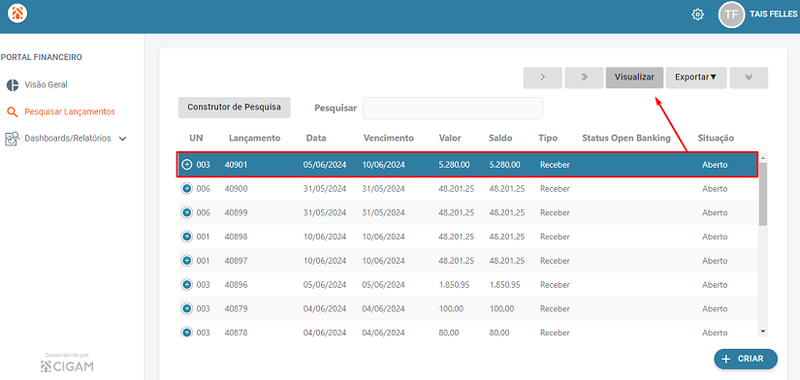
Task: Sort by the Tipo column header
Action: [547, 138]
